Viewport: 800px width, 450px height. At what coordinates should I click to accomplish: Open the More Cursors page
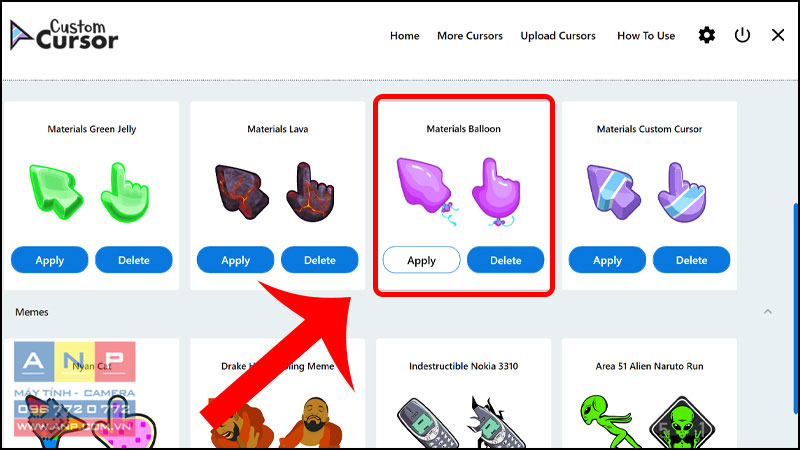pyautogui.click(x=470, y=36)
